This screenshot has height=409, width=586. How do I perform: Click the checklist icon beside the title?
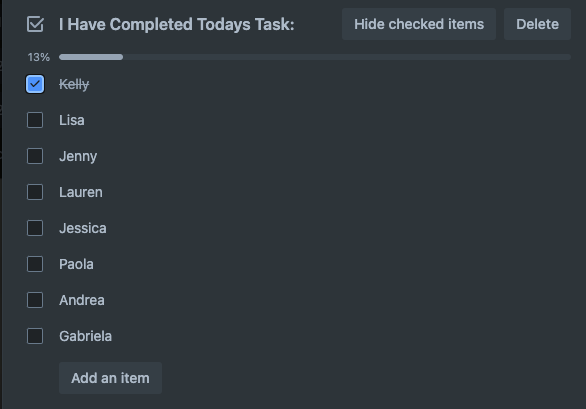35,25
